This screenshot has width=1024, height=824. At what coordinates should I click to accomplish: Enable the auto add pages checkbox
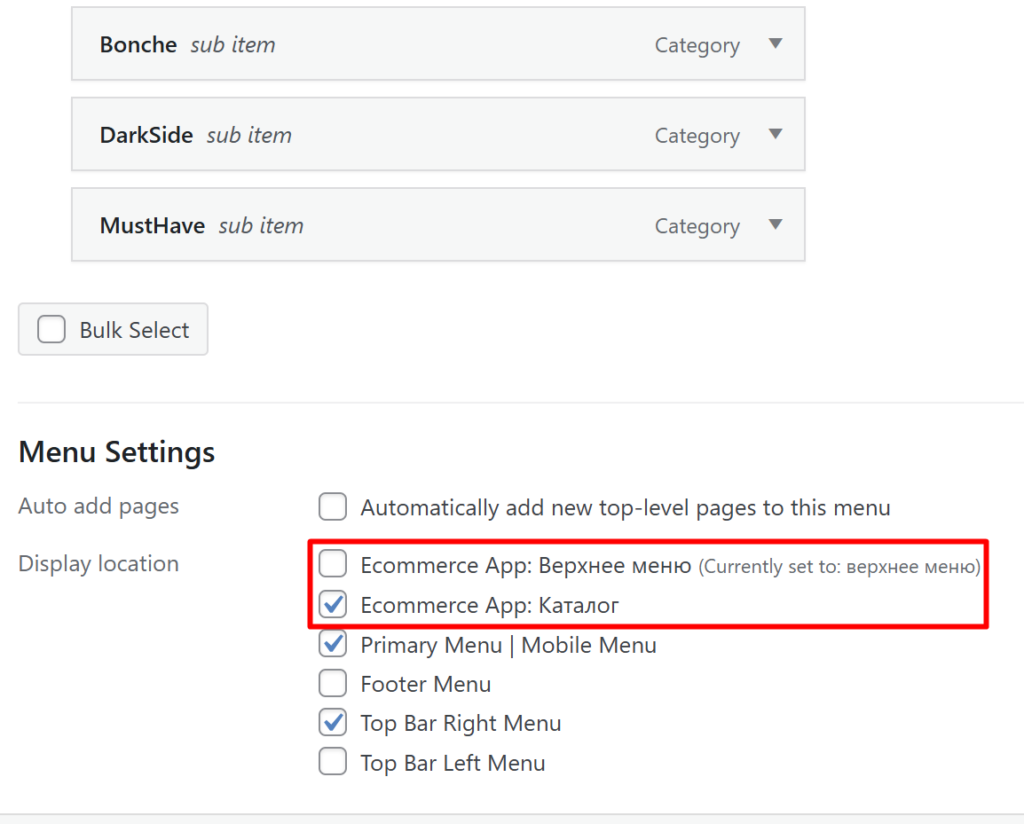[333, 507]
